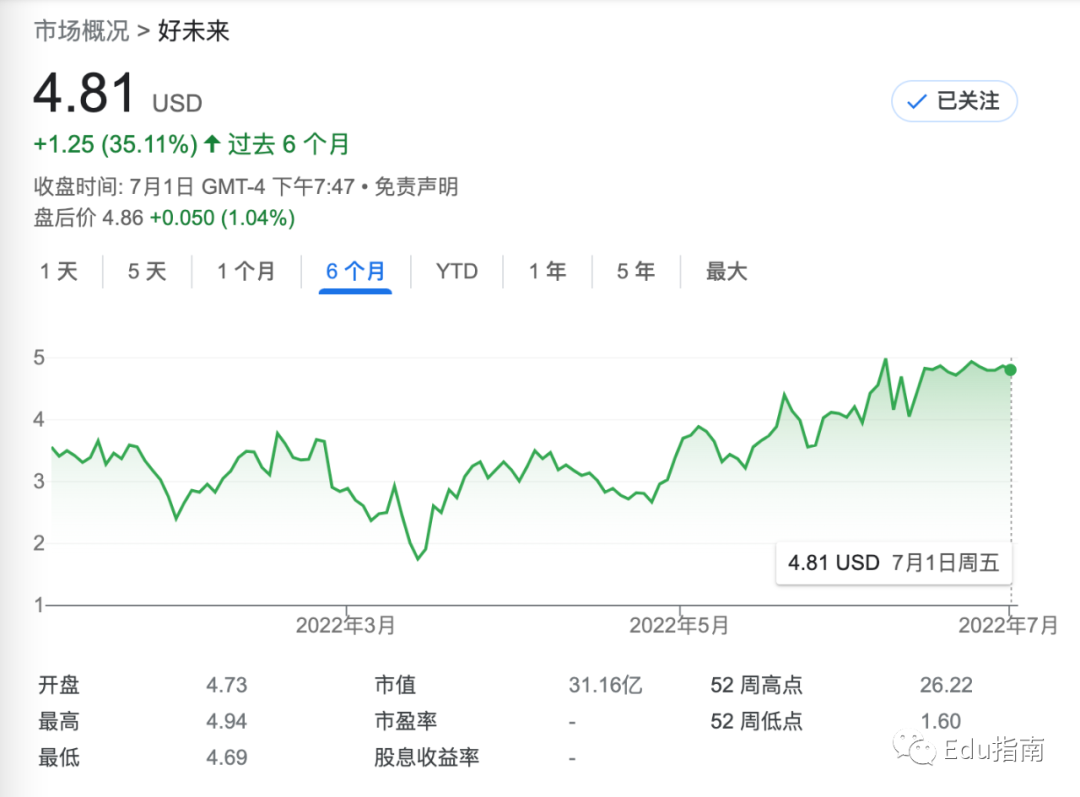Viewport: 1080px width, 797px height.
Task: Open the 市场概况 breadcrumb link
Action: pyautogui.click(x=81, y=31)
